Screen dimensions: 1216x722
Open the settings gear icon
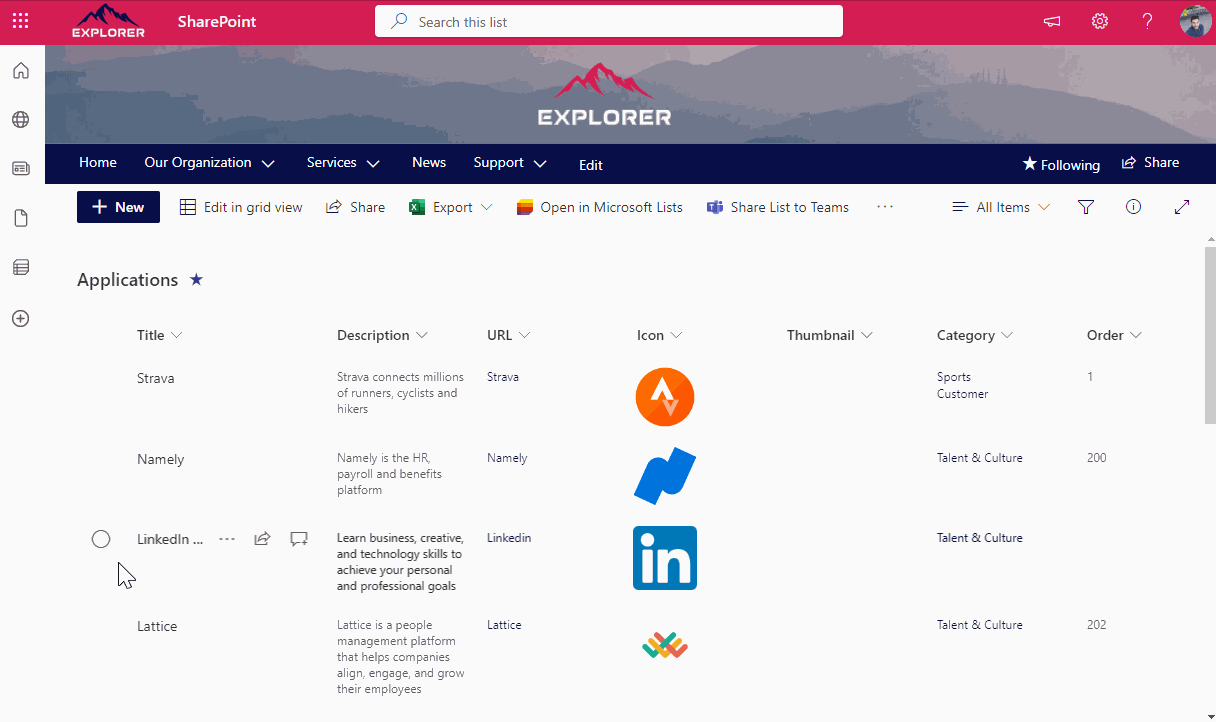[1100, 21]
